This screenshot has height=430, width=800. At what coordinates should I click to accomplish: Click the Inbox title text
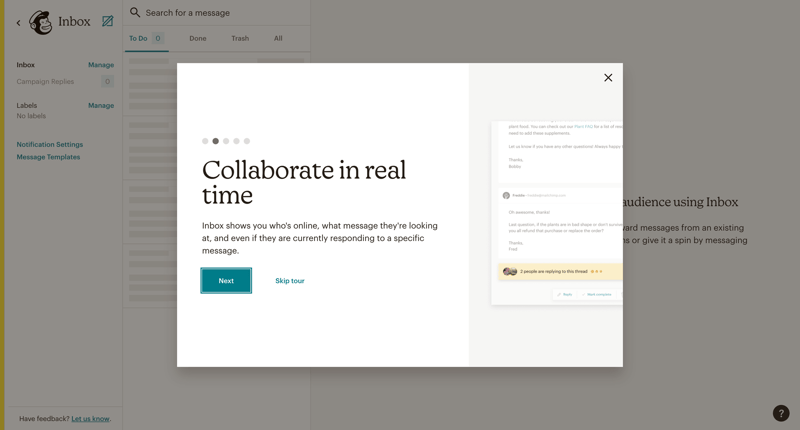[74, 21]
